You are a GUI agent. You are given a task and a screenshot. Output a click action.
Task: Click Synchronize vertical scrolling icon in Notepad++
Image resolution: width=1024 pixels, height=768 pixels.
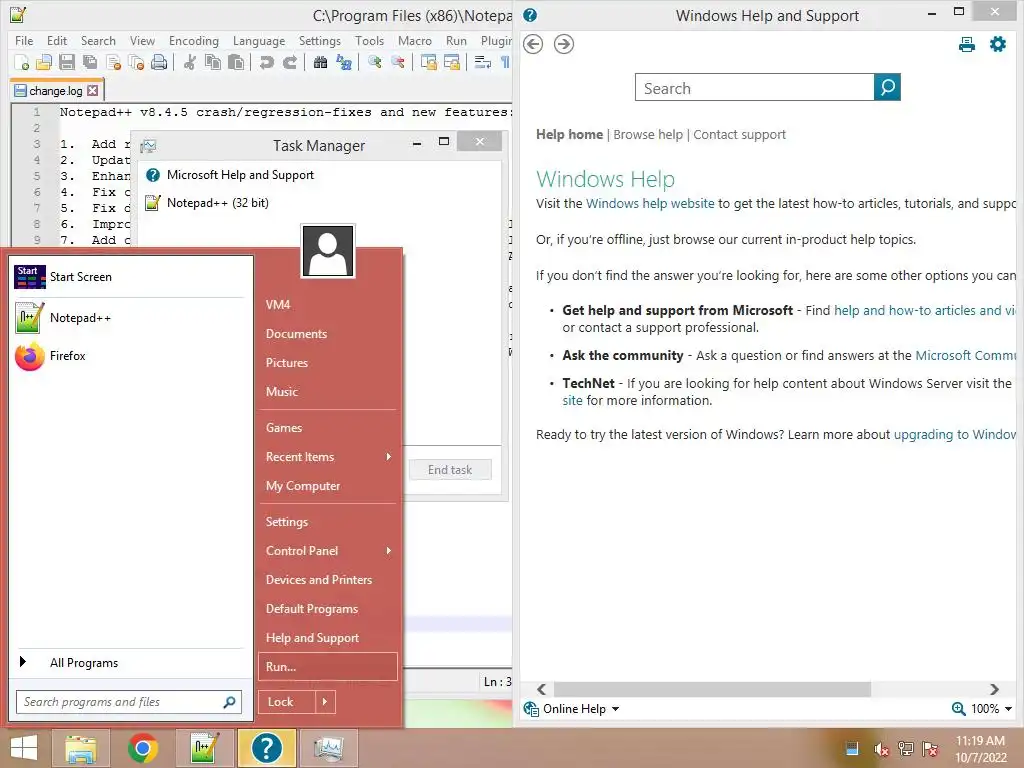(x=428, y=63)
